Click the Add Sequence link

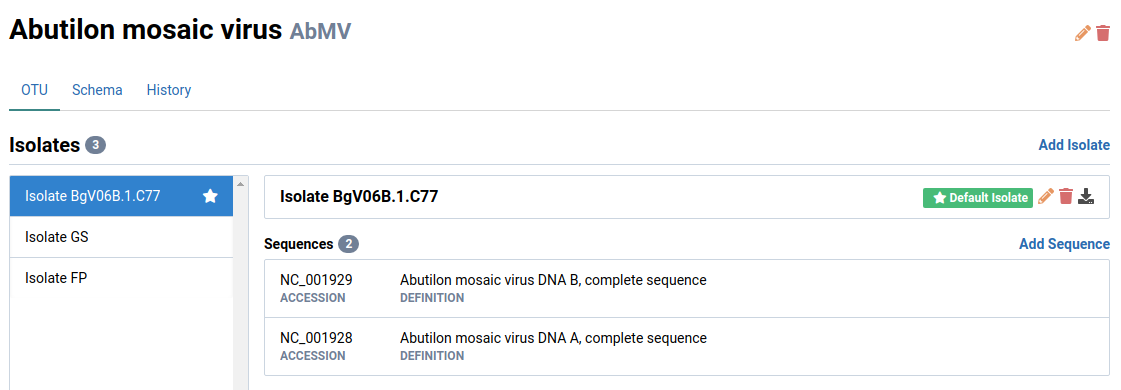tap(1065, 244)
